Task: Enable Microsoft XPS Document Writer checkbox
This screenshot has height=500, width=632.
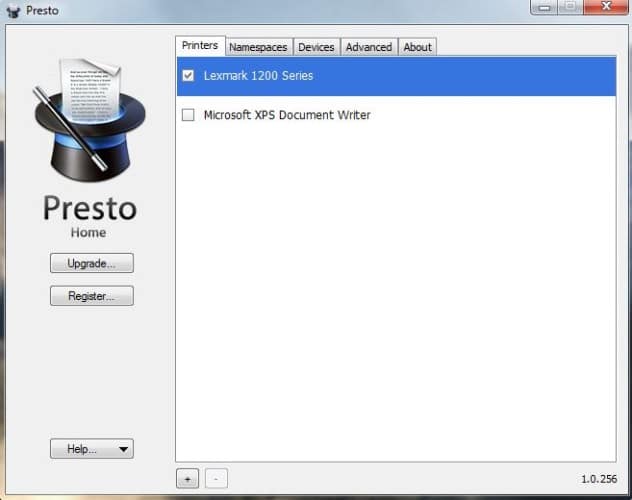Action: tap(188, 115)
